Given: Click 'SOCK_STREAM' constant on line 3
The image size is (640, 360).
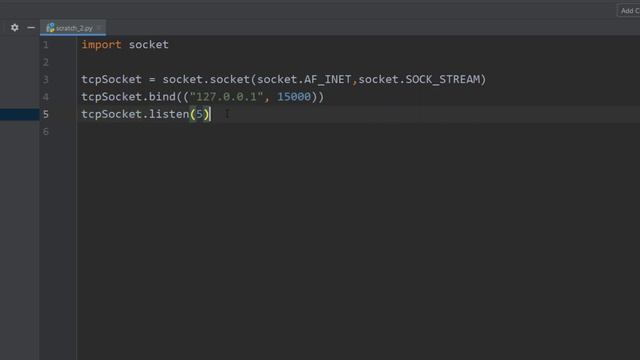Looking at the screenshot, I should click(442, 80).
